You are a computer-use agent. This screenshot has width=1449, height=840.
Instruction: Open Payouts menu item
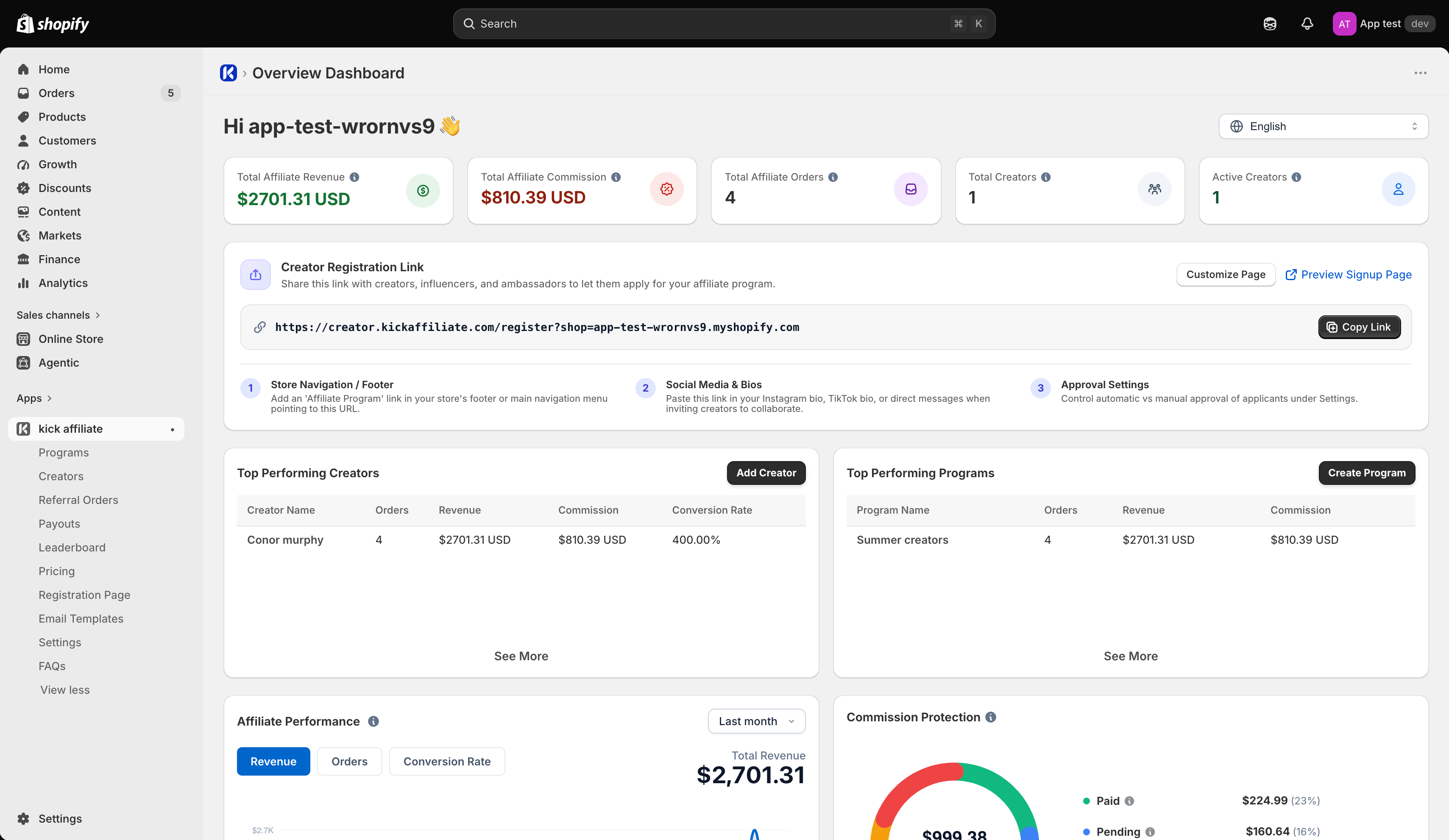point(59,523)
